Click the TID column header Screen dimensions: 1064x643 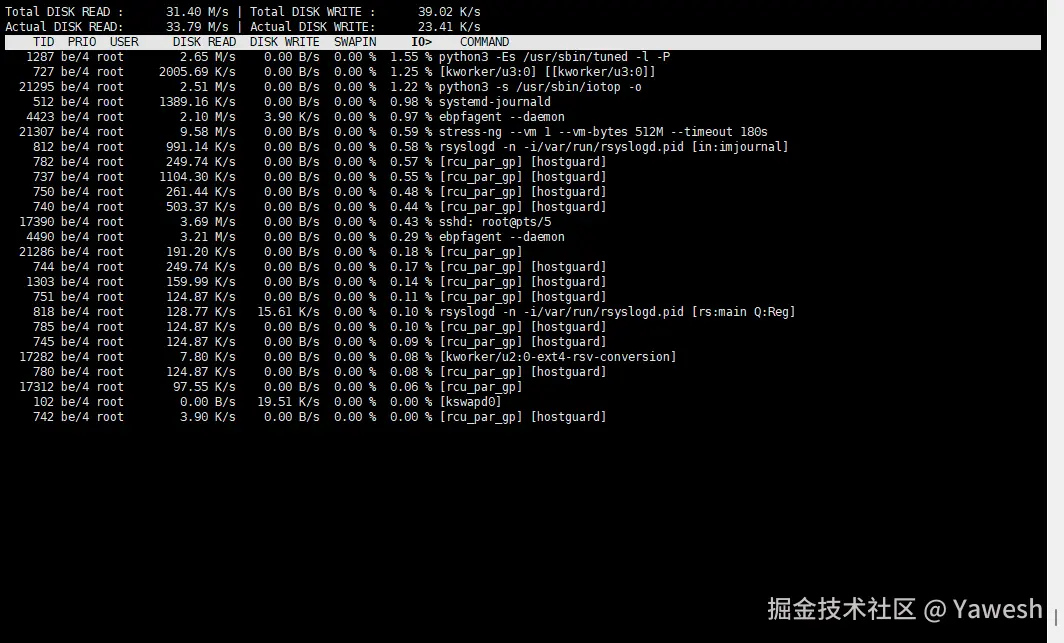43,42
